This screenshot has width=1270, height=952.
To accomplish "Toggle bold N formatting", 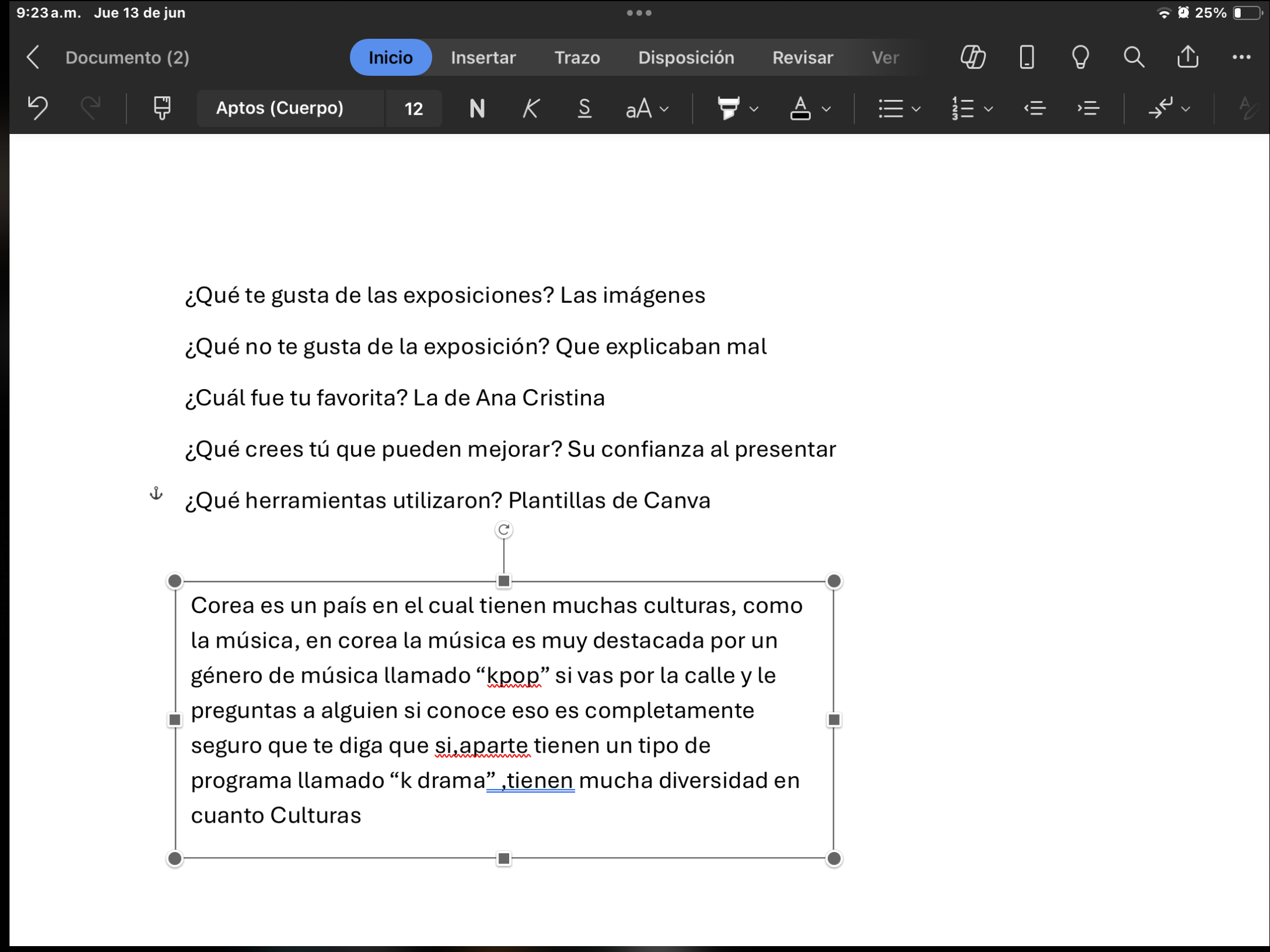I will click(x=477, y=108).
